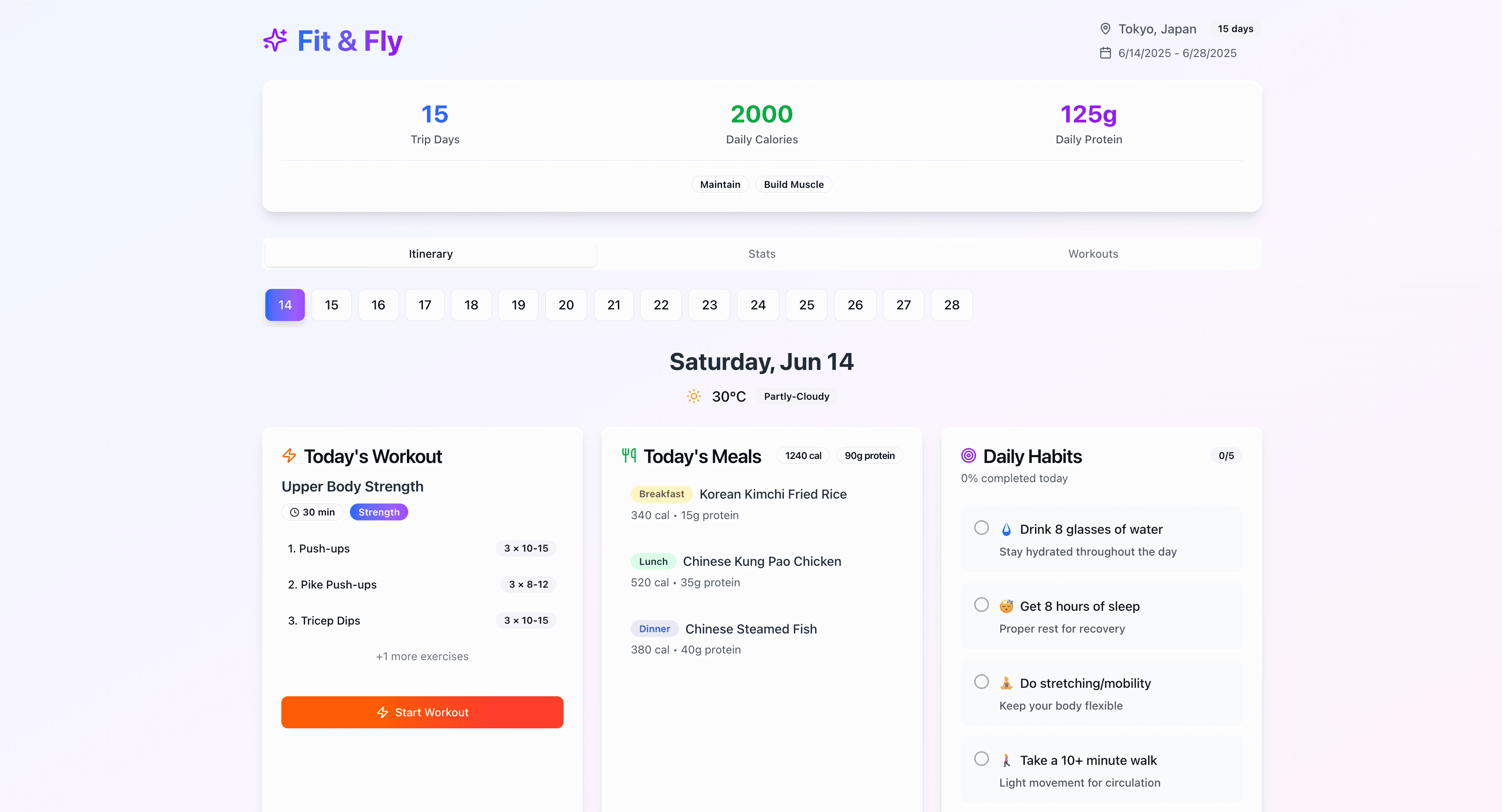Mark Get 8 hours of sleep complete
Viewport: 1502px width, 812px height.
point(981,605)
